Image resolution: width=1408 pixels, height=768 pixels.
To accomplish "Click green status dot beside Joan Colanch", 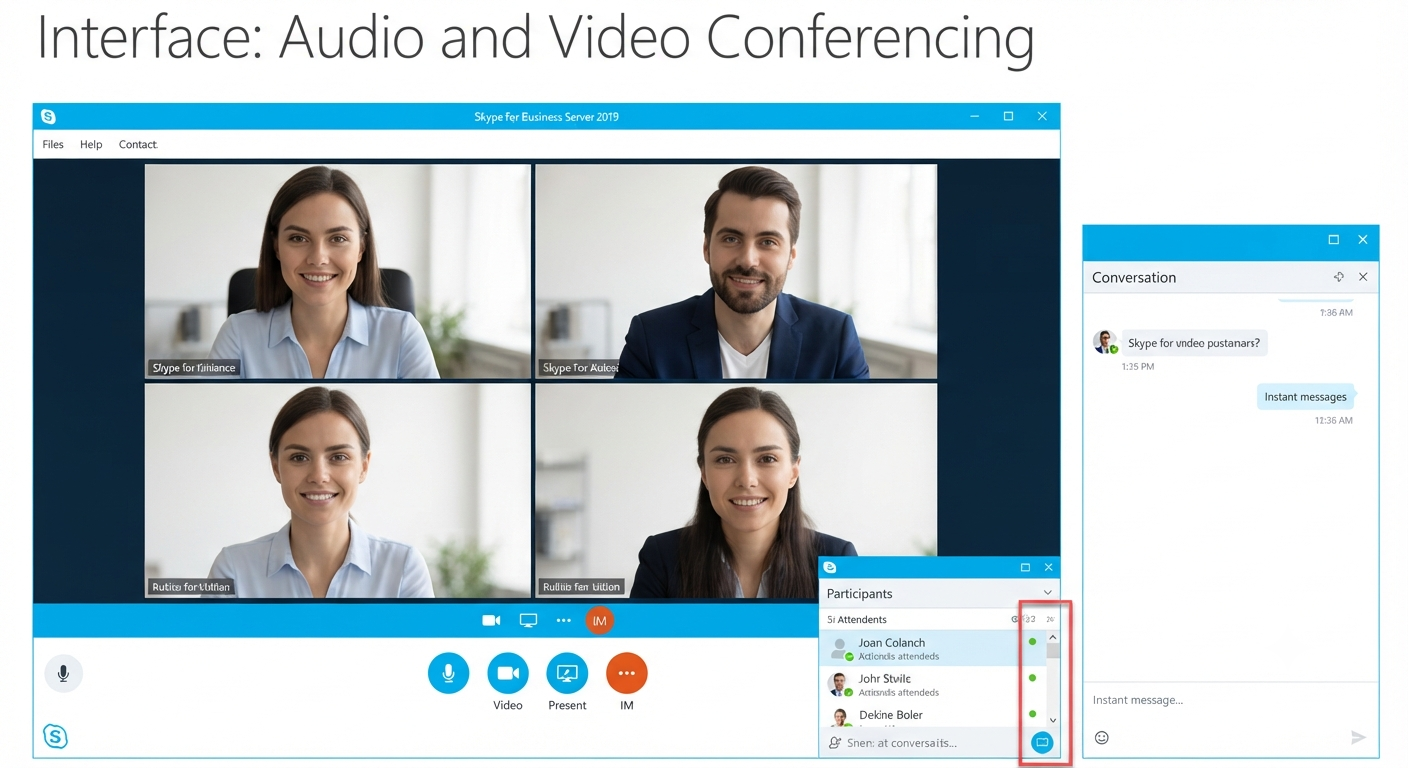I will tap(1032, 642).
